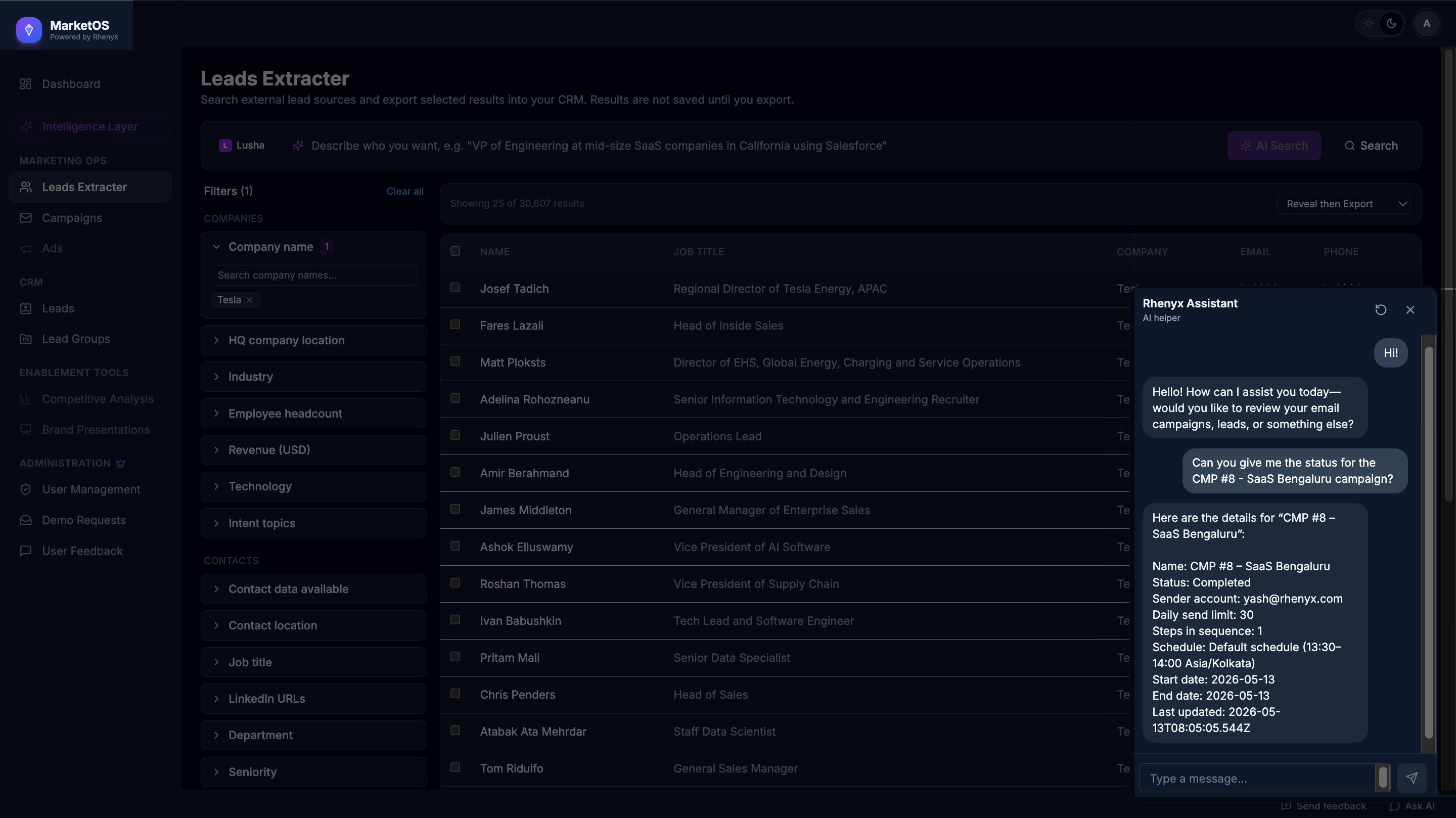Click the sparkle icon in search bar

tap(298, 146)
